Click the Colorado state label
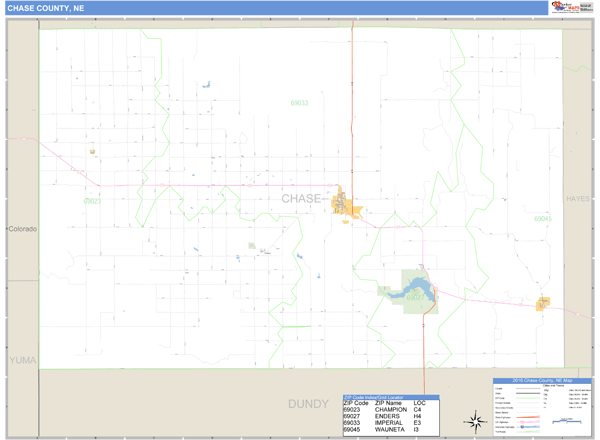Screen dimensions: 600x440 pos(22,229)
